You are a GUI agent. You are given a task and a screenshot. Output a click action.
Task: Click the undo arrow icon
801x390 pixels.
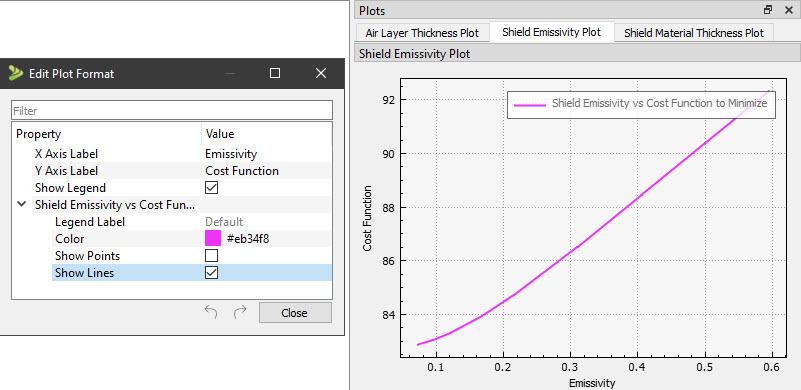tap(211, 312)
